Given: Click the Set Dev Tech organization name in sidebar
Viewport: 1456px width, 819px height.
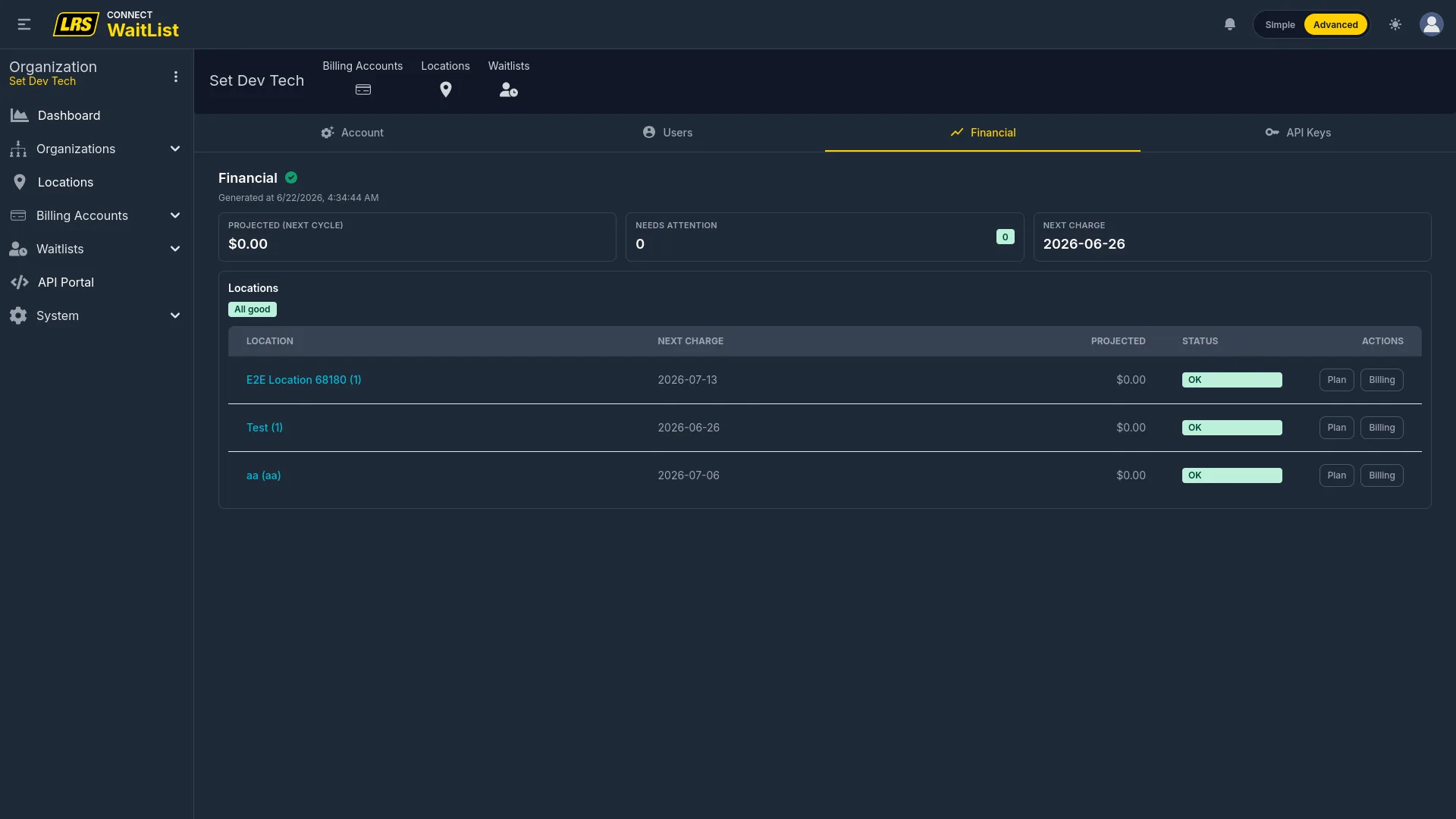Looking at the screenshot, I should [42, 81].
